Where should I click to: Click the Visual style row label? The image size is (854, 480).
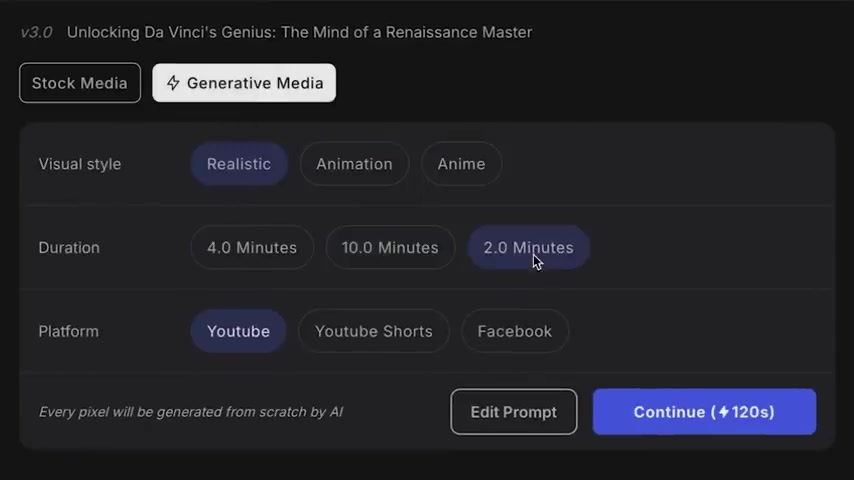(x=80, y=164)
